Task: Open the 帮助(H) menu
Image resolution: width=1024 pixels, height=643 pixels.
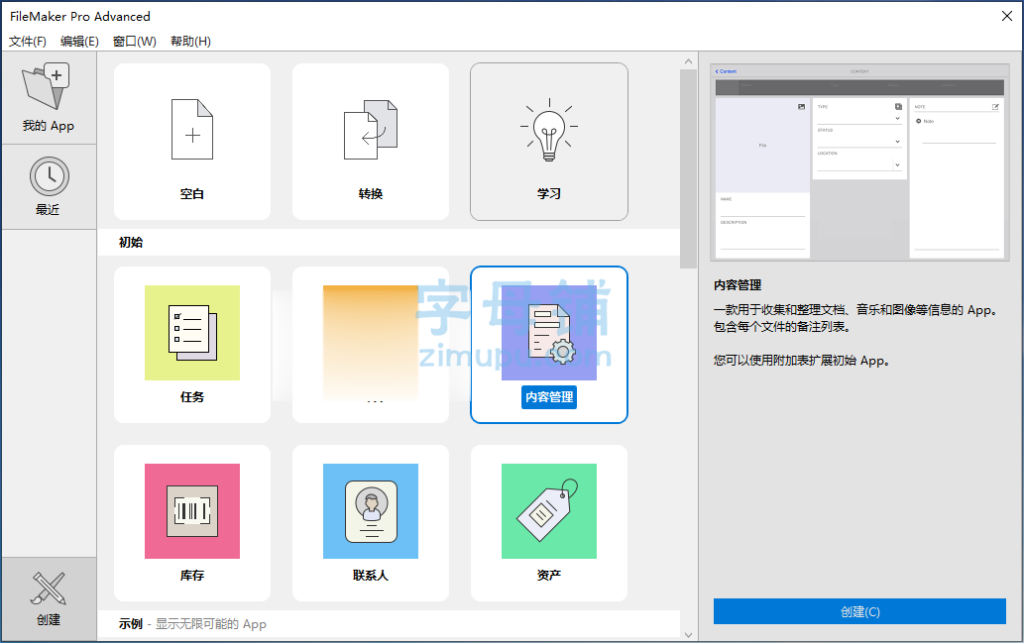Action: coord(190,41)
